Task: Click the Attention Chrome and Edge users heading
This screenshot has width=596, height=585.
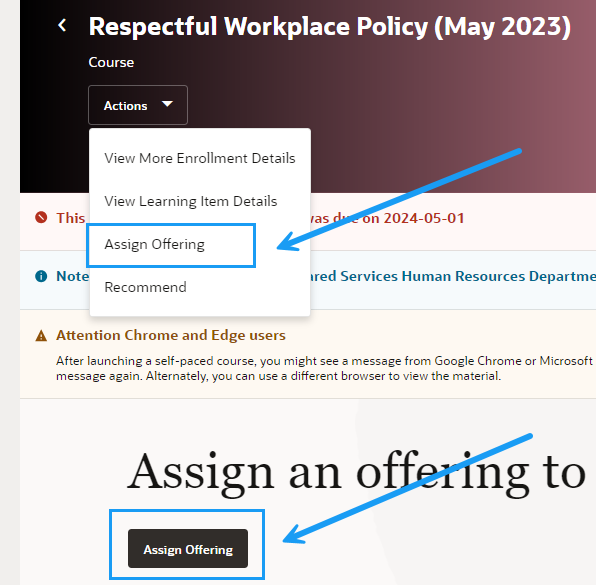Action: point(171,335)
